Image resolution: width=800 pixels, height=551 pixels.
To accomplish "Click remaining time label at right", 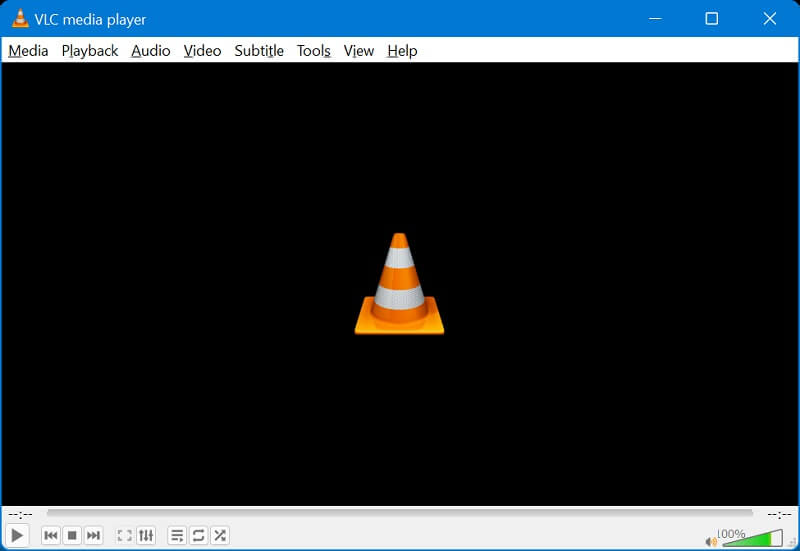I will click(x=779, y=514).
